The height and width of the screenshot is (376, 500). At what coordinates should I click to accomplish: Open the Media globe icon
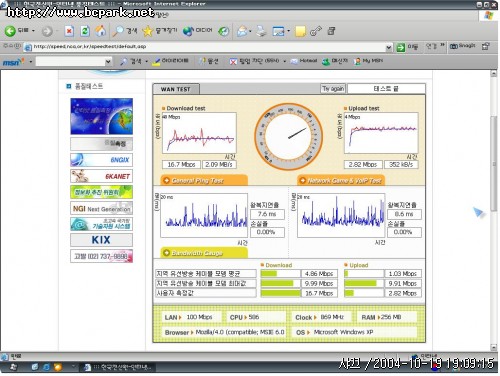(x=197, y=31)
